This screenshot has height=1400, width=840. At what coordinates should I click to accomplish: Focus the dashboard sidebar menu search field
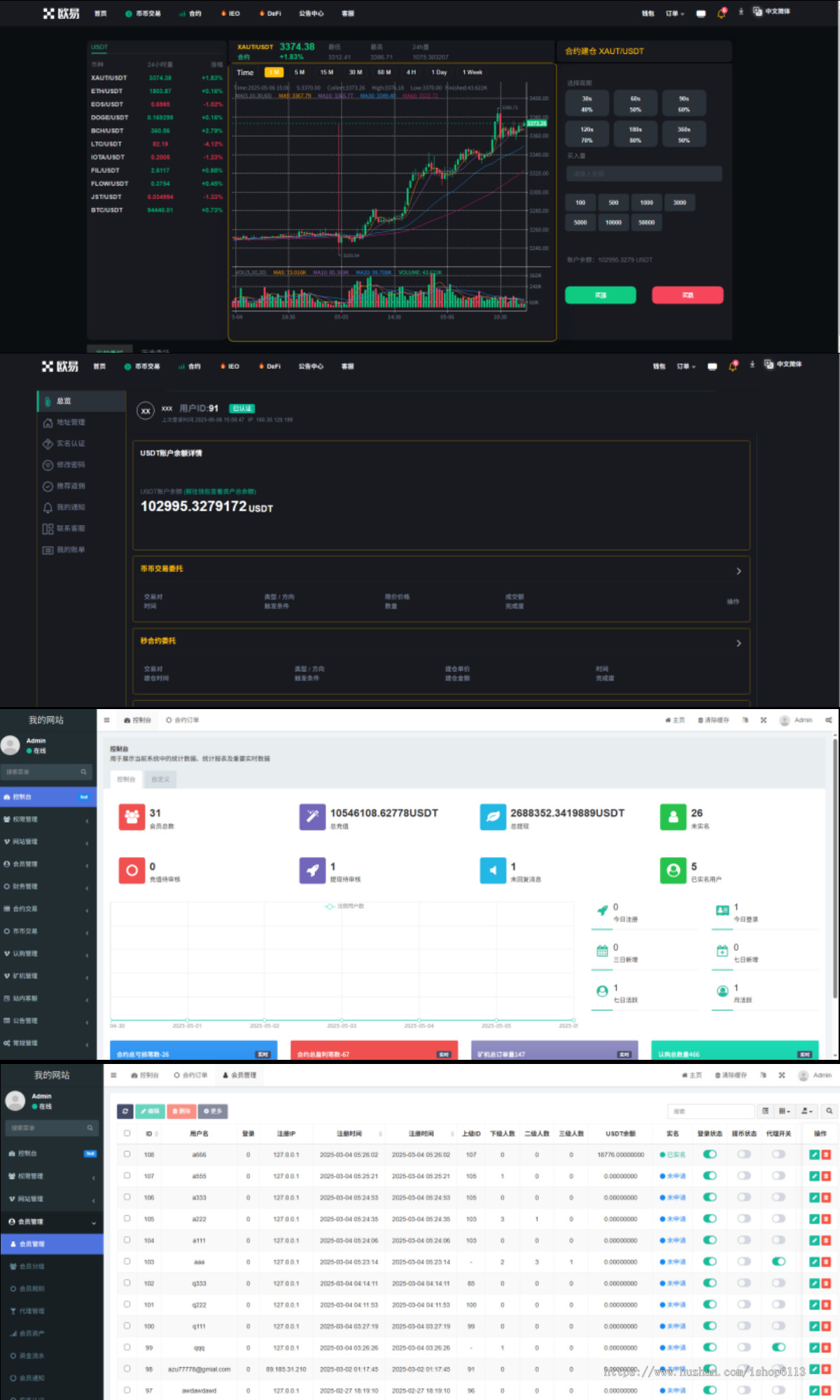click(47, 771)
